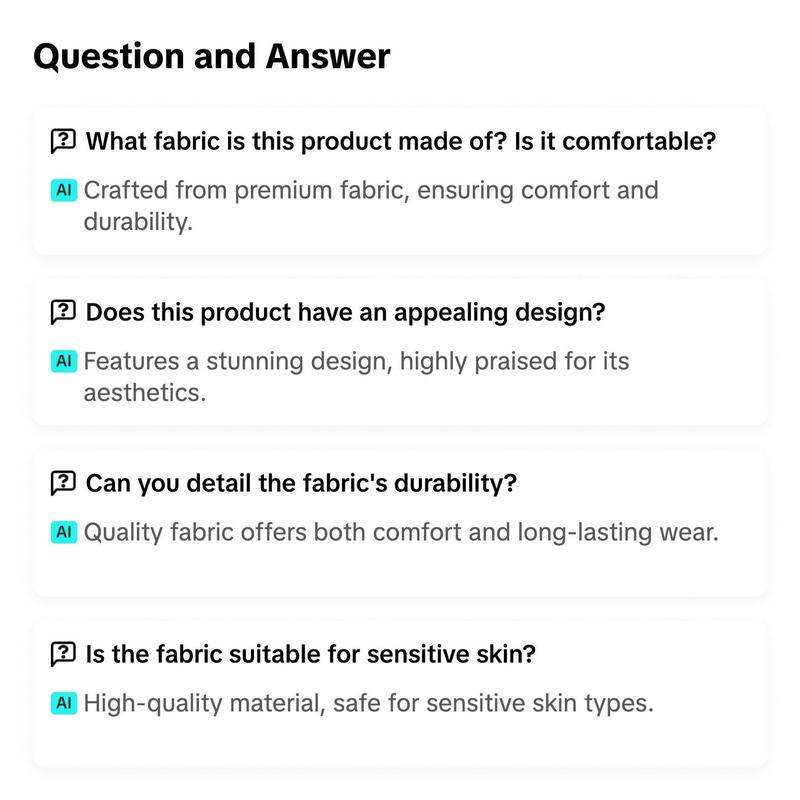Open 'Does this product have an appealing design?'
Screen dimensions: 800x800
(x=345, y=312)
